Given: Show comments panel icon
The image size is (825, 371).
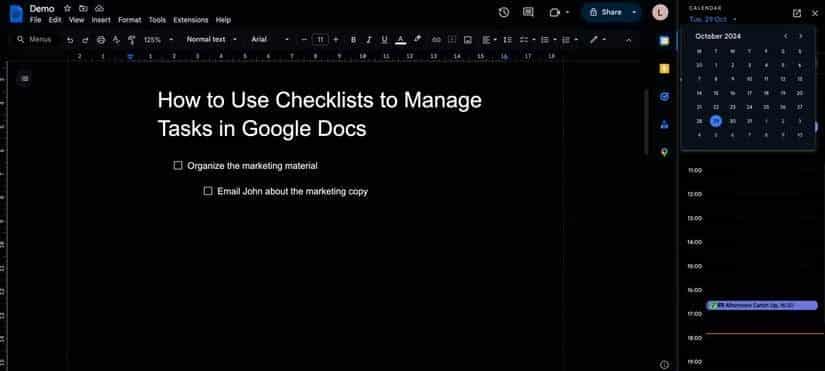Looking at the screenshot, I should pyautogui.click(x=528, y=12).
